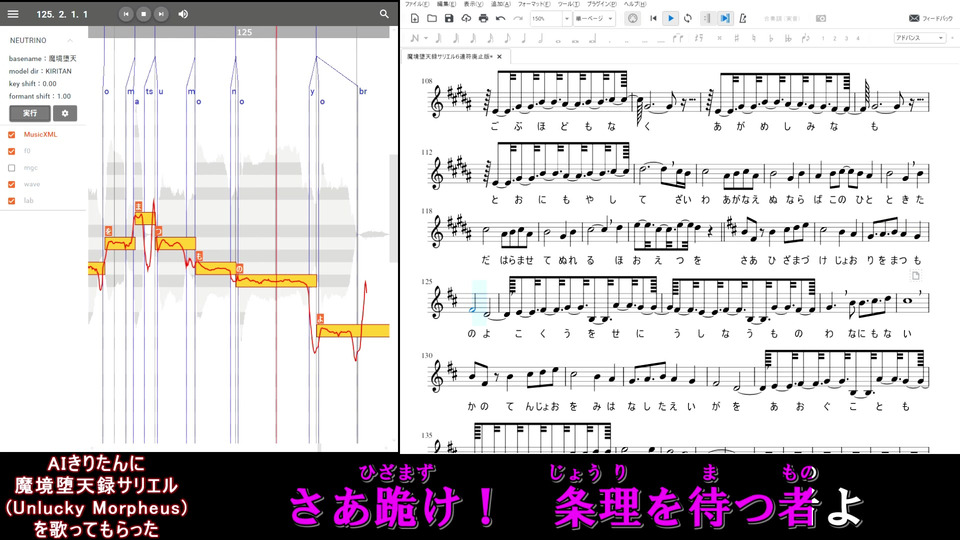Click the 実行 run button

29,113
